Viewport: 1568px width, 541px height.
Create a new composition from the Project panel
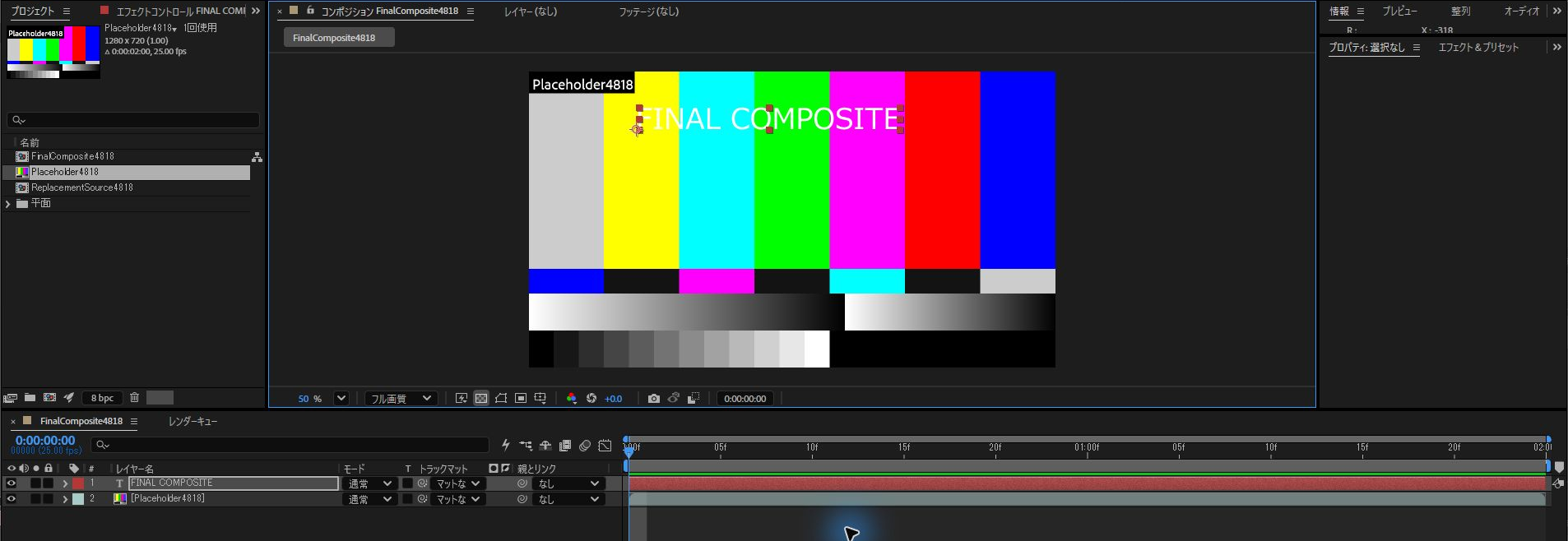50,398
